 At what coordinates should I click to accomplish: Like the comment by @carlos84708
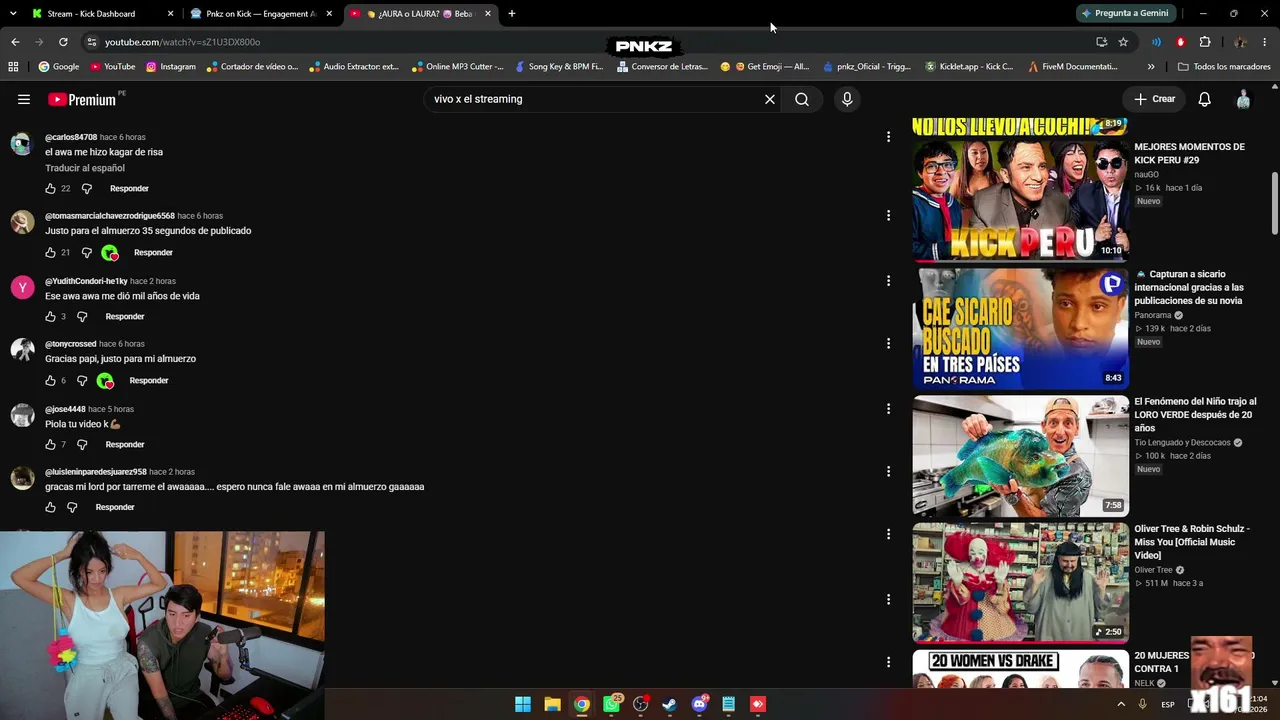[x=50, y=188]
